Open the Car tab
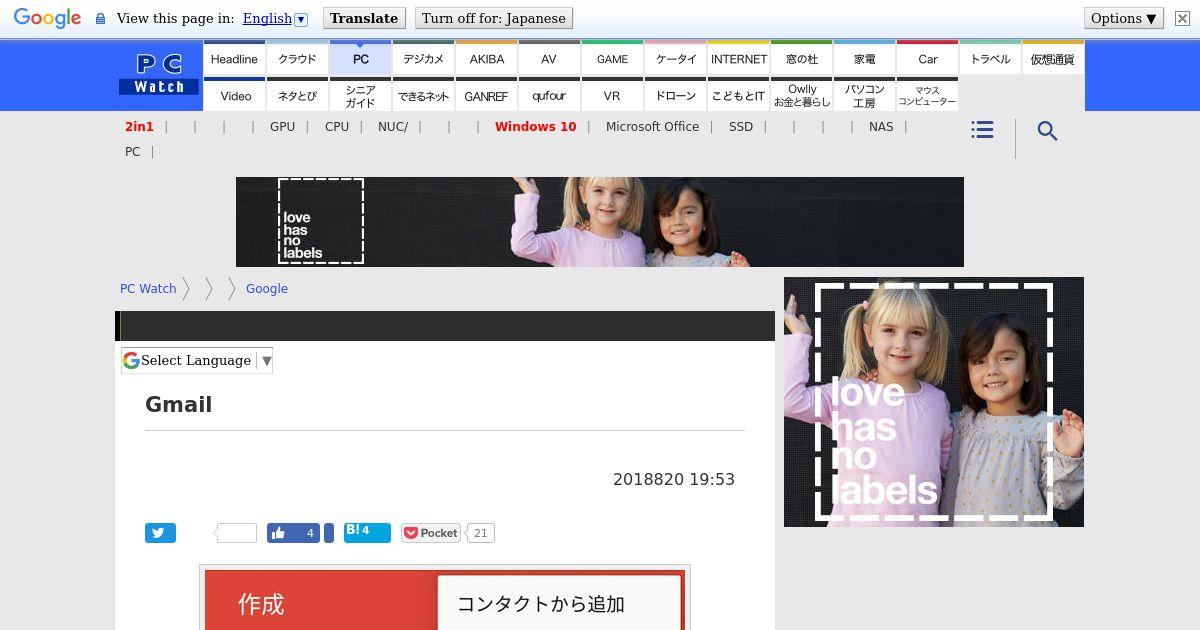This screenshot has height=630, width=1200. coord(928,59)
